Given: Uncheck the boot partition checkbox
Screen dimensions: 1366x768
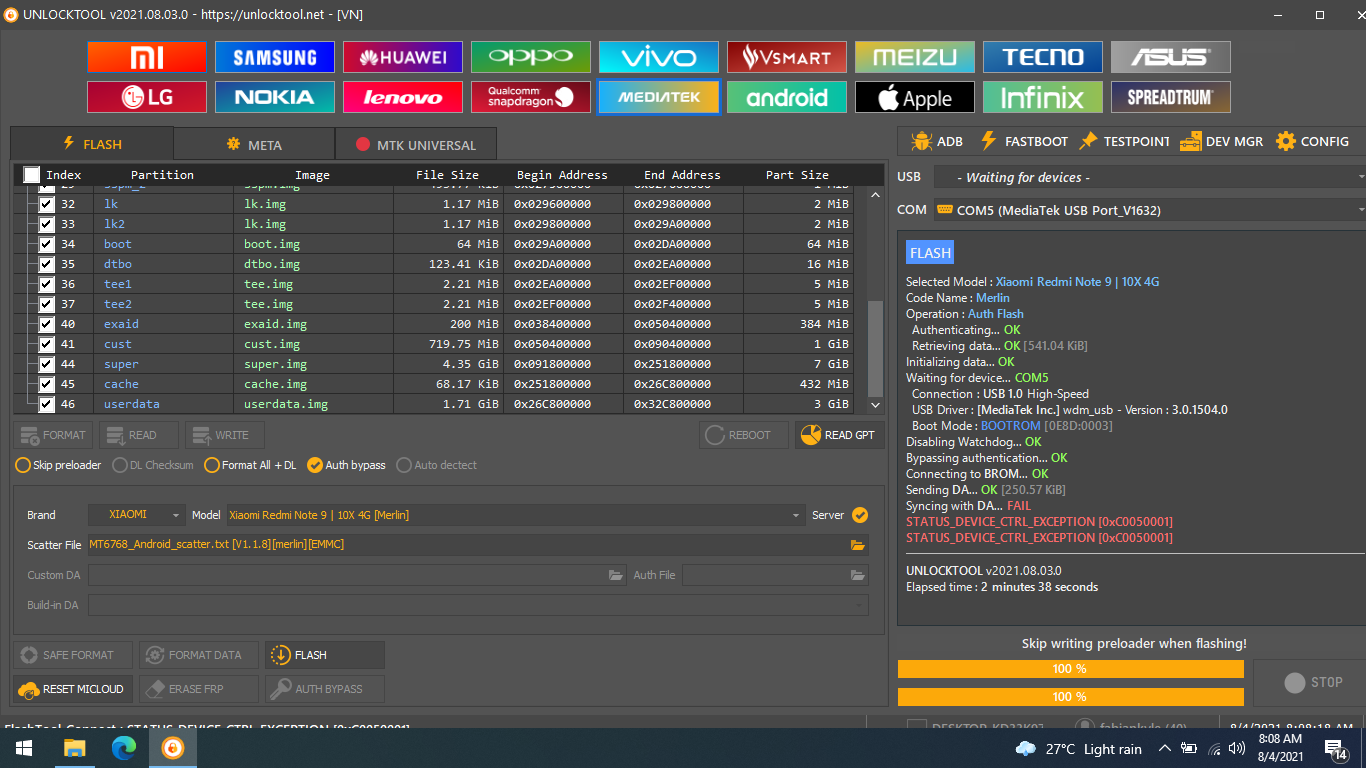Looking at the screenshot, I should [46, 244].
